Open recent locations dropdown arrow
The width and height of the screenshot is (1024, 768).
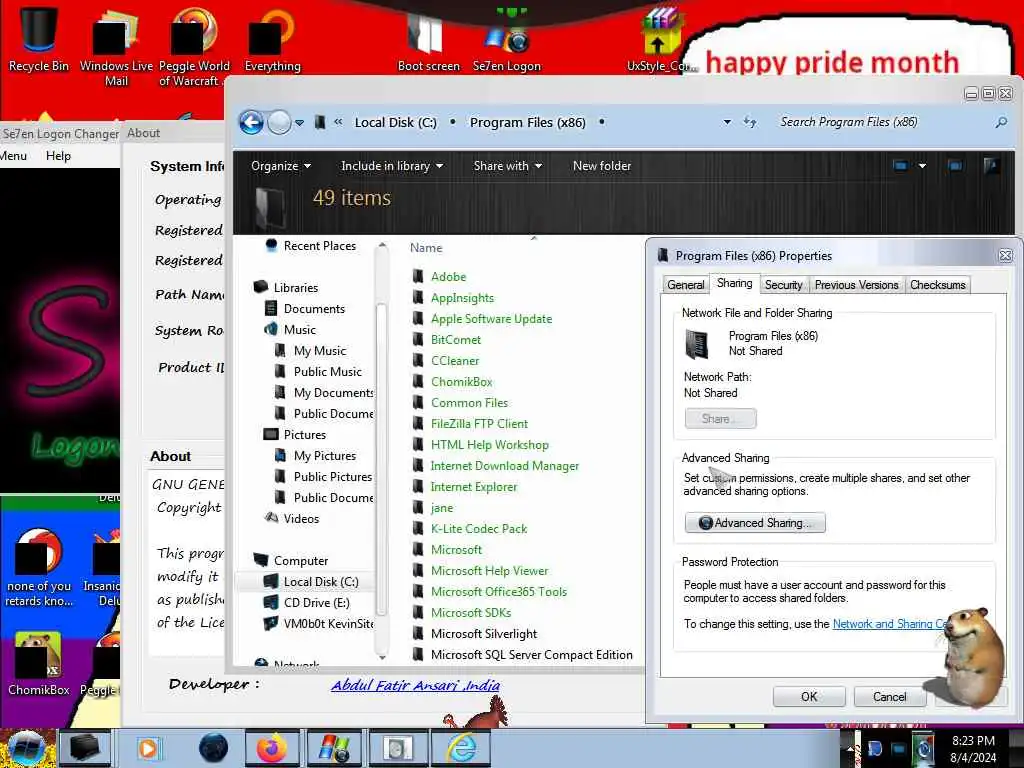click(x=300, y=122)
